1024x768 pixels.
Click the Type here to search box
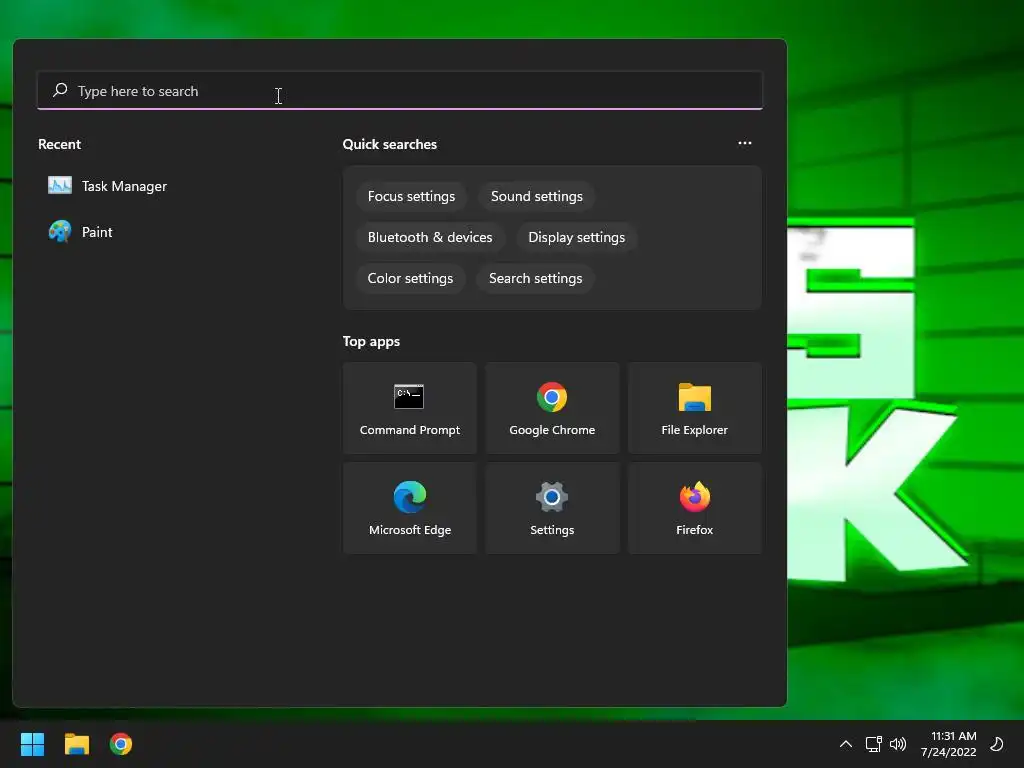[x=400, y=91]
